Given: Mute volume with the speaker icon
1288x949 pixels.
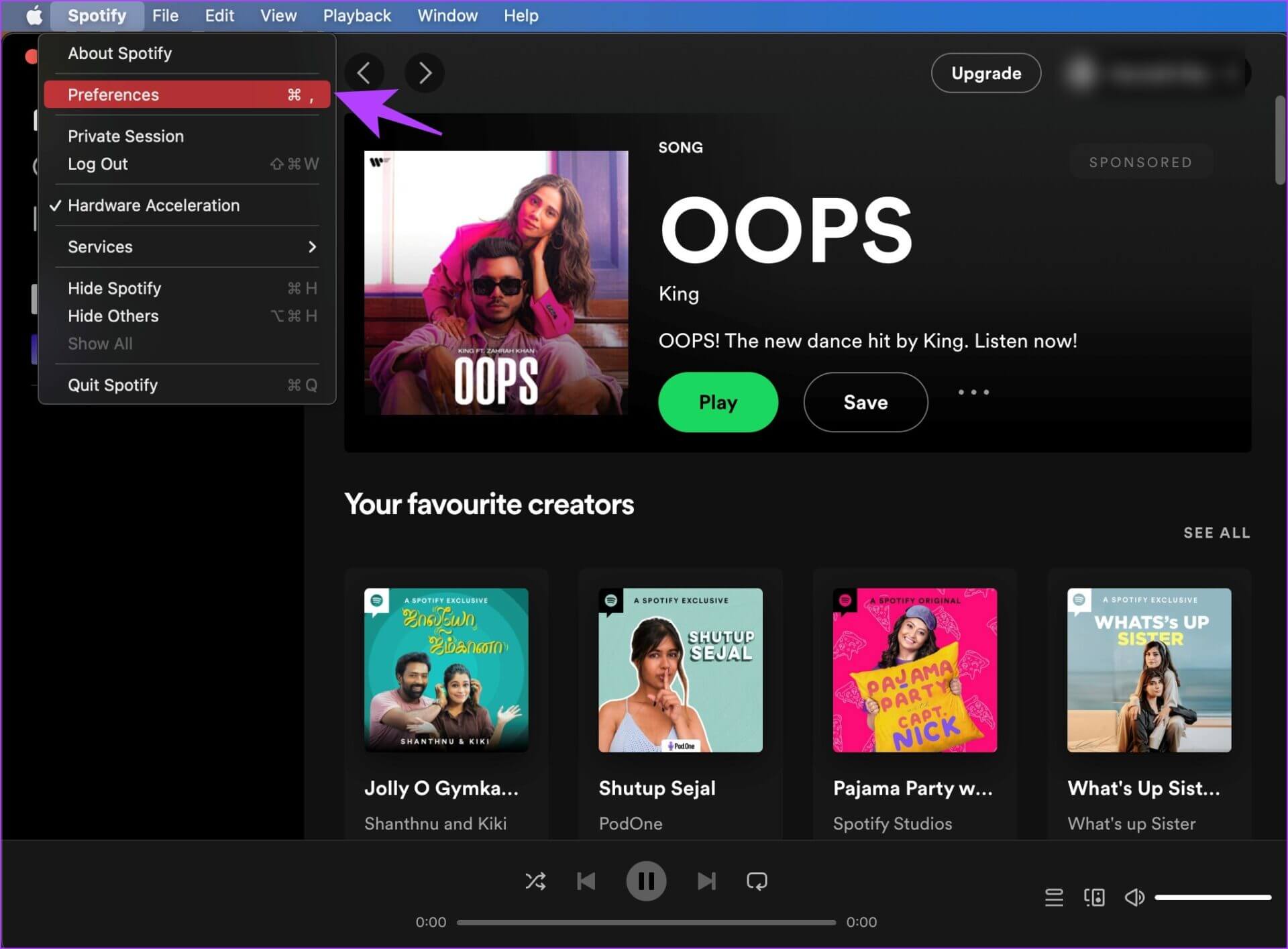Looking at the screenshot, I should tap(1134, 897).
